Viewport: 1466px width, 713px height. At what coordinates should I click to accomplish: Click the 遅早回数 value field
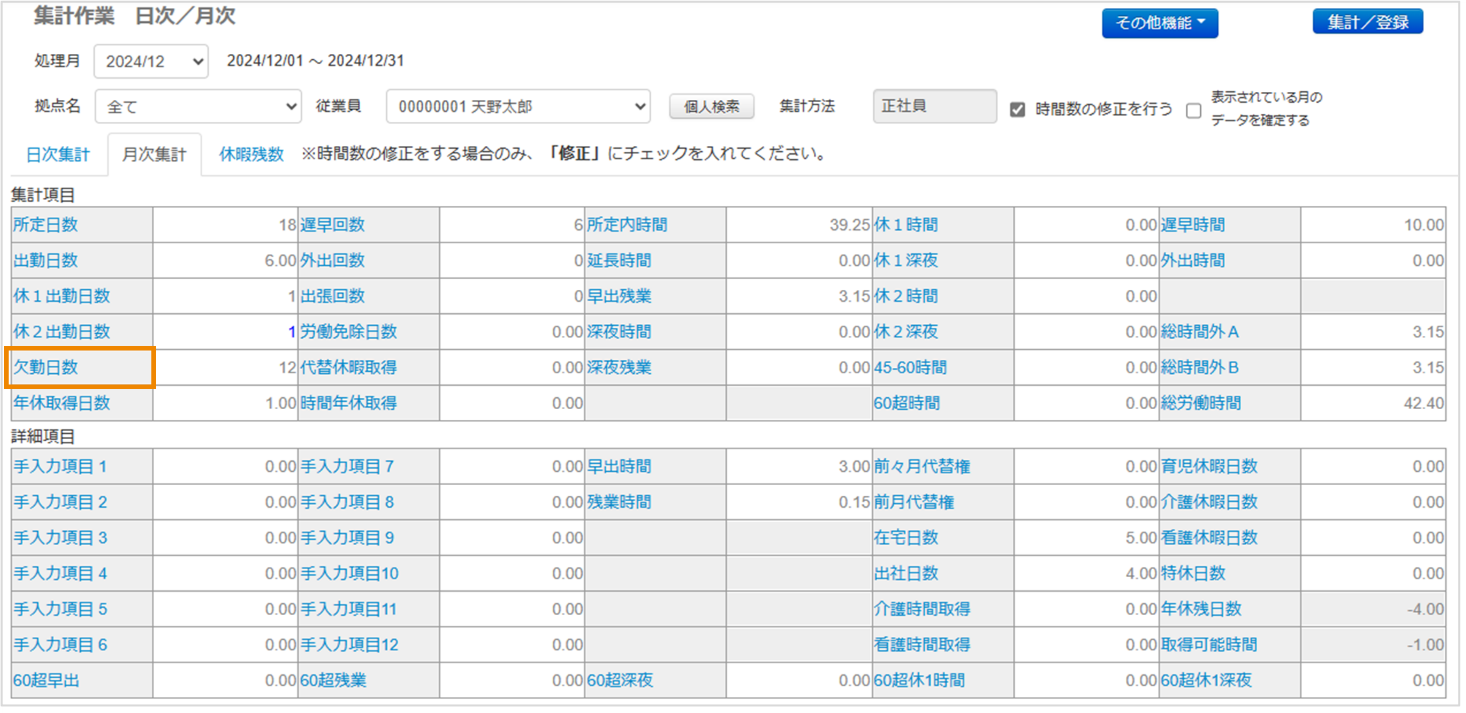pyautogui.click(x=512, y=225)
